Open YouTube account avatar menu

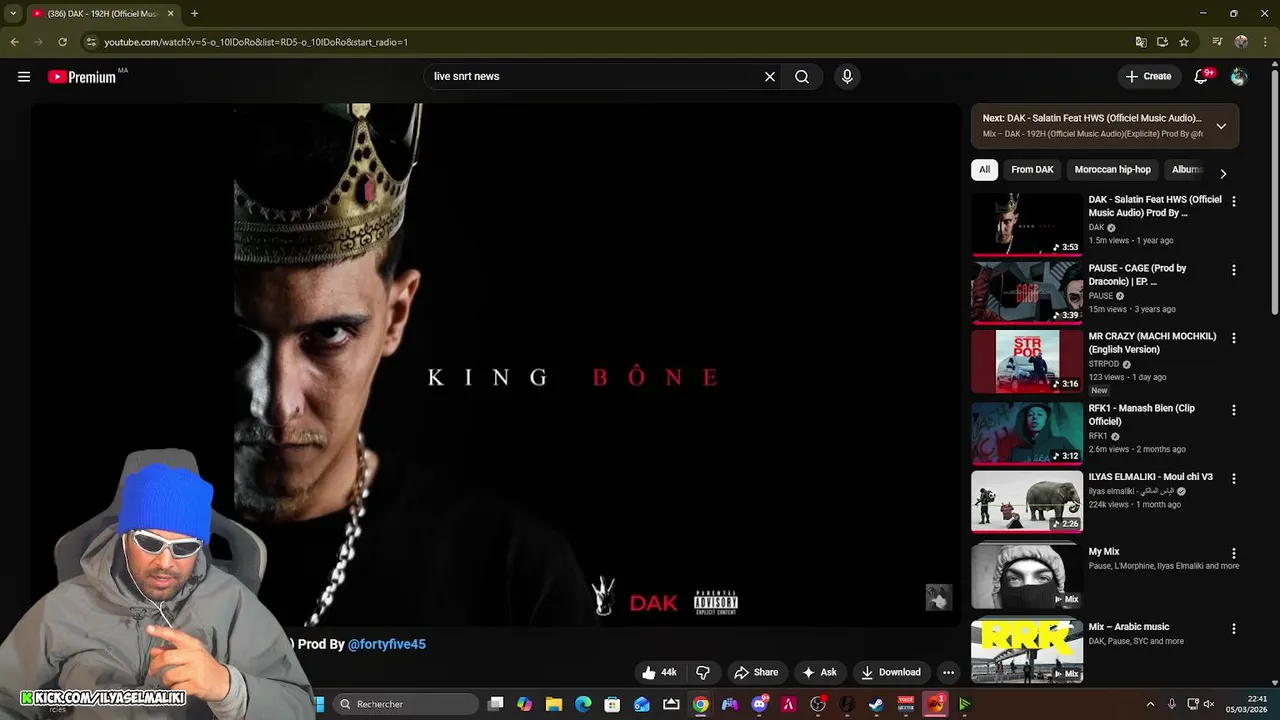pyautogui.click(x=1239, y=76)
